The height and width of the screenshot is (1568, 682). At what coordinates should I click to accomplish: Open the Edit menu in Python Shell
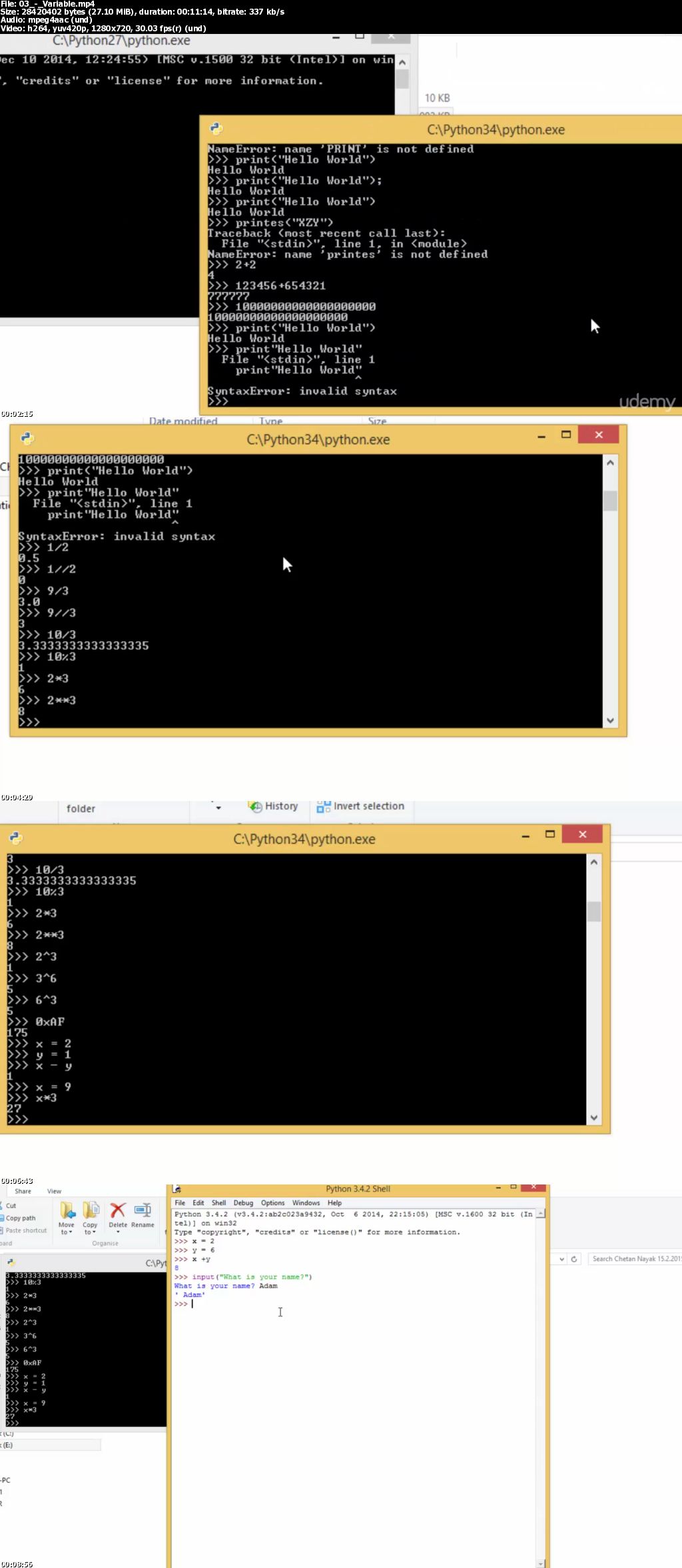pyautogui.click(x=198, y=1203)
